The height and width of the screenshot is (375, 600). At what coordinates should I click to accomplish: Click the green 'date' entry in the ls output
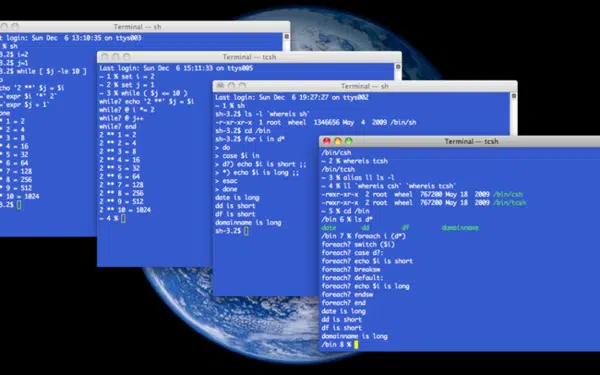329,228
